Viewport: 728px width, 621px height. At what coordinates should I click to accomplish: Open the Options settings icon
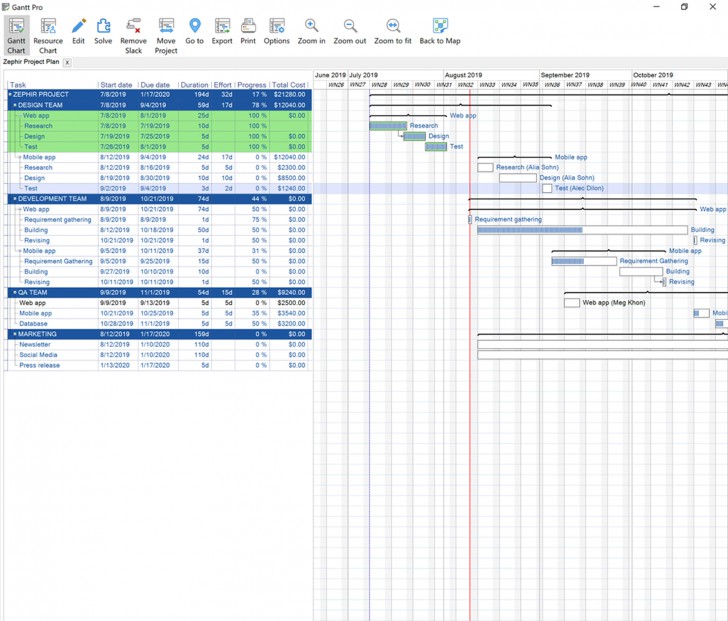click(277, 31)
